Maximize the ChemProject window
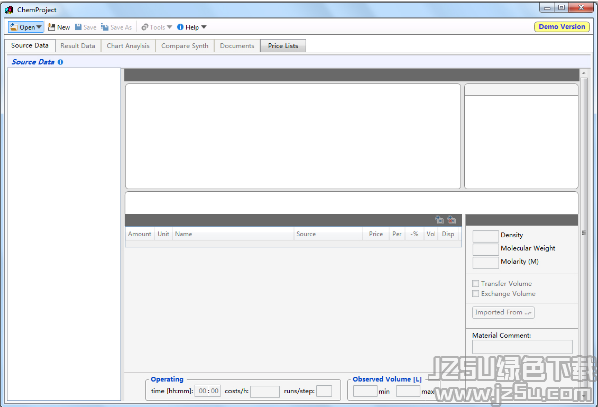The image size is (598, 407). click(561, 8)
